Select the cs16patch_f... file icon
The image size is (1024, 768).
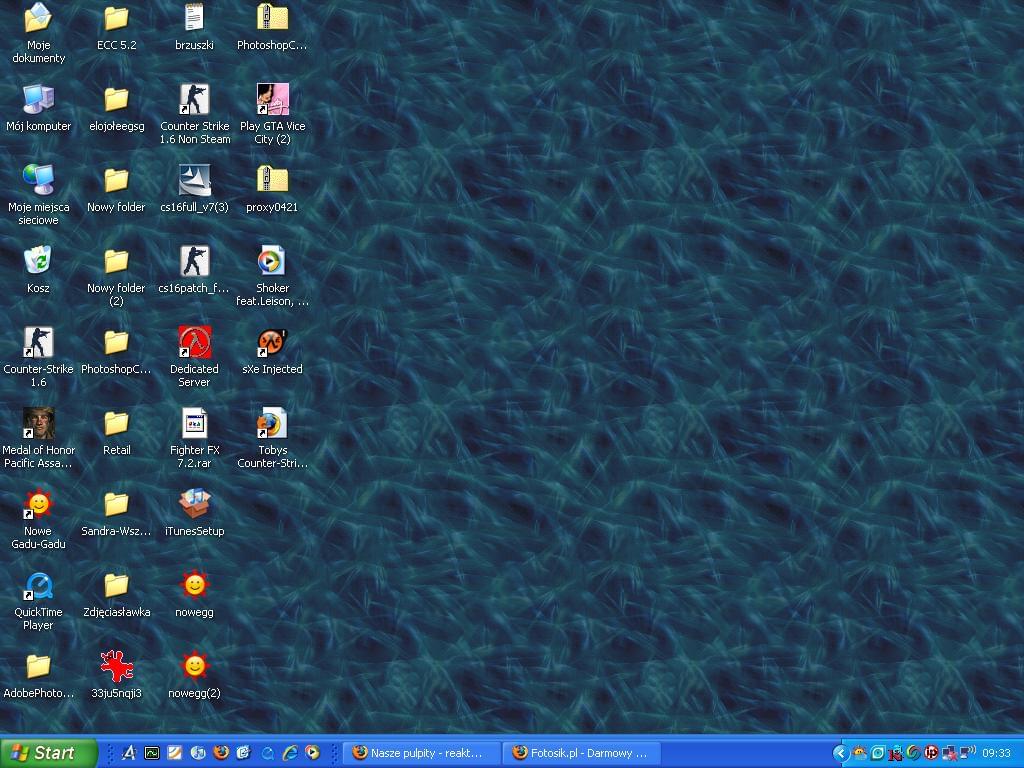194,269
